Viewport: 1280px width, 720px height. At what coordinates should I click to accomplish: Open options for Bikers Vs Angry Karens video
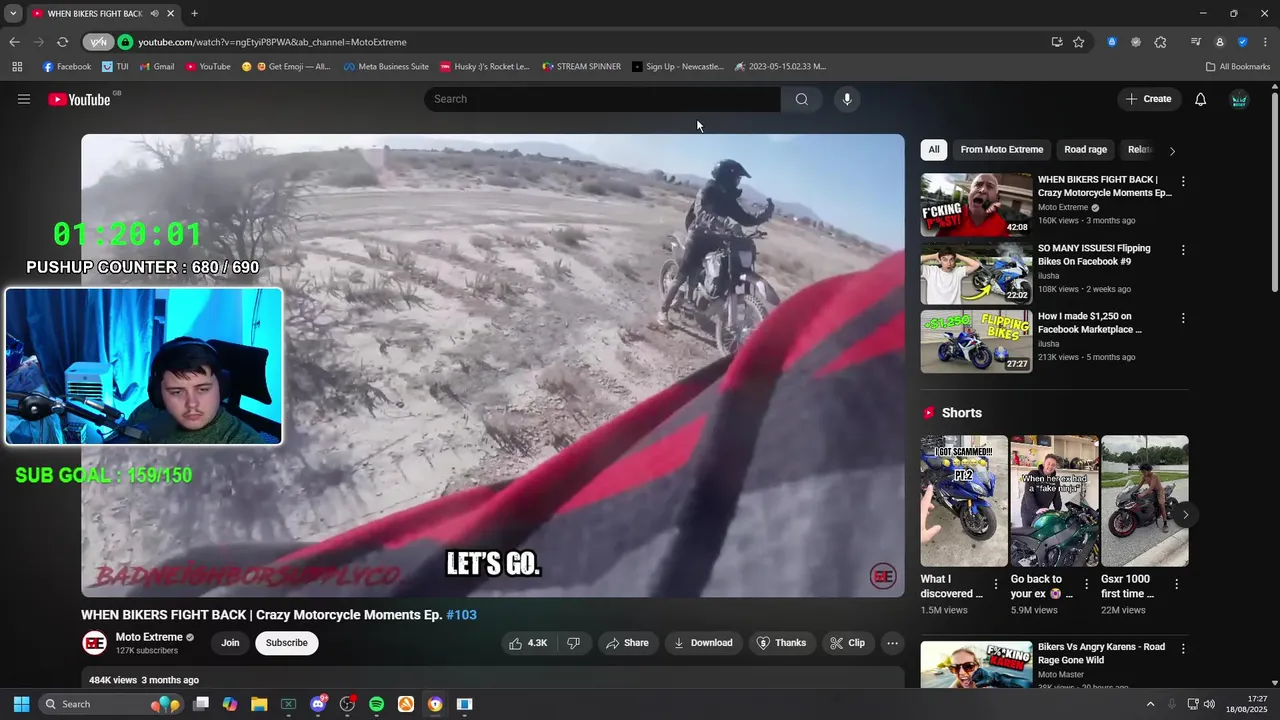click(x=1183, y=649)
